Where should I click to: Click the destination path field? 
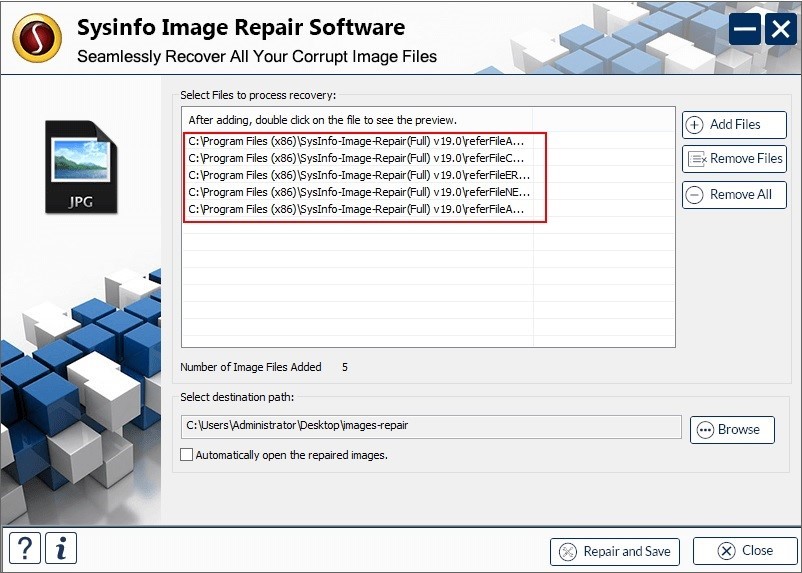431,427
